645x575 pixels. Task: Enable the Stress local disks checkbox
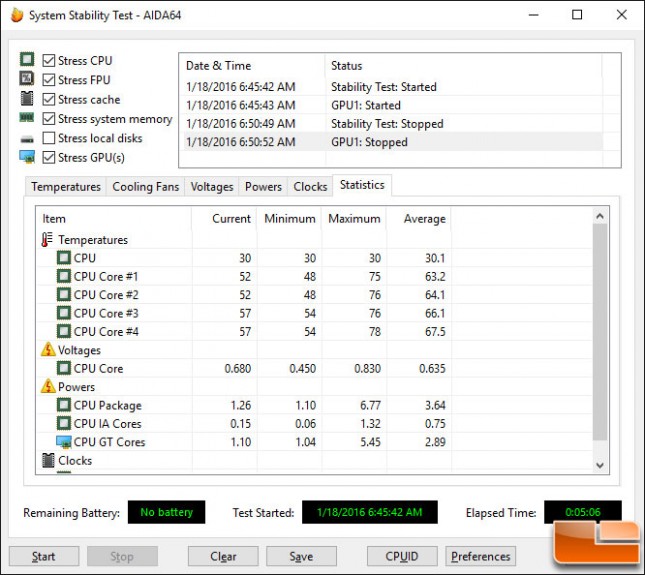point(49,138)
